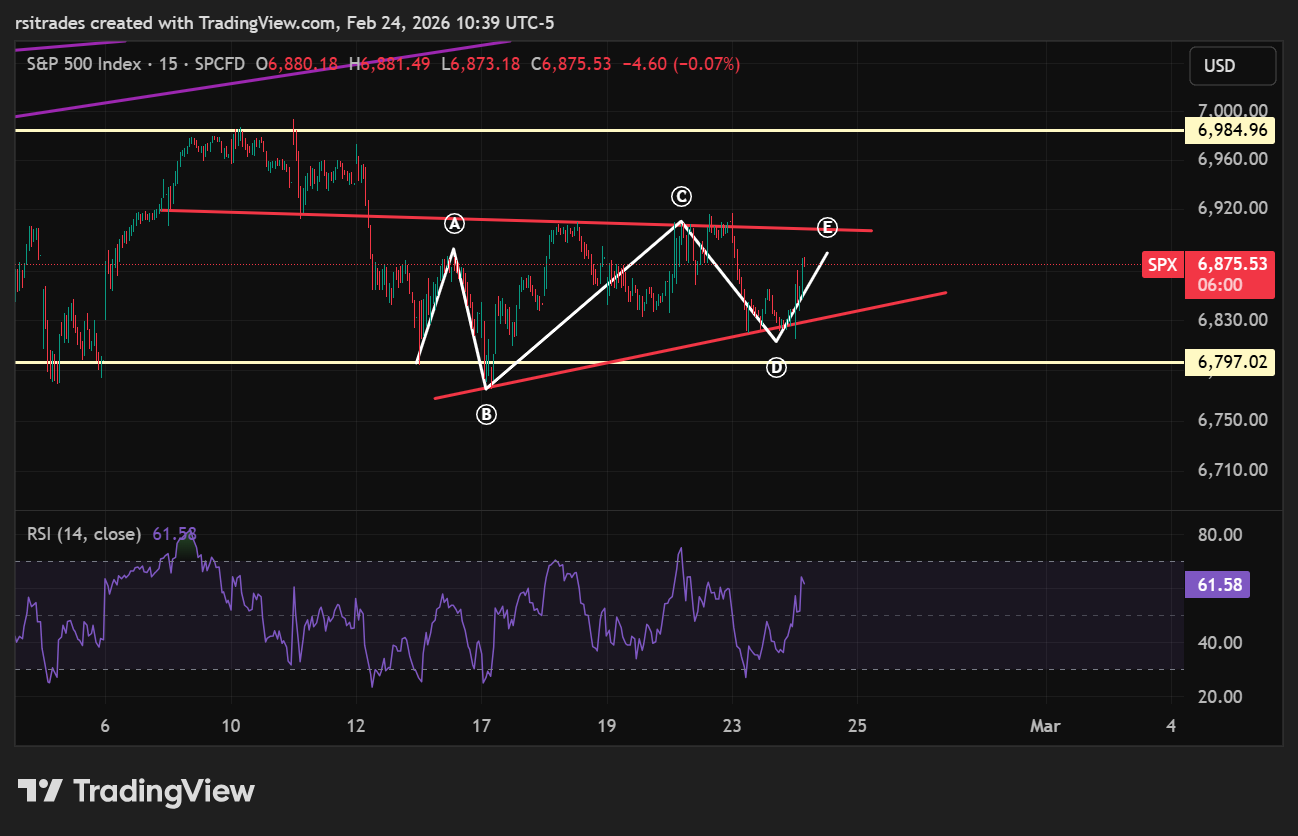Click the RSI value label 61.58 on axis

[1219, 585]
